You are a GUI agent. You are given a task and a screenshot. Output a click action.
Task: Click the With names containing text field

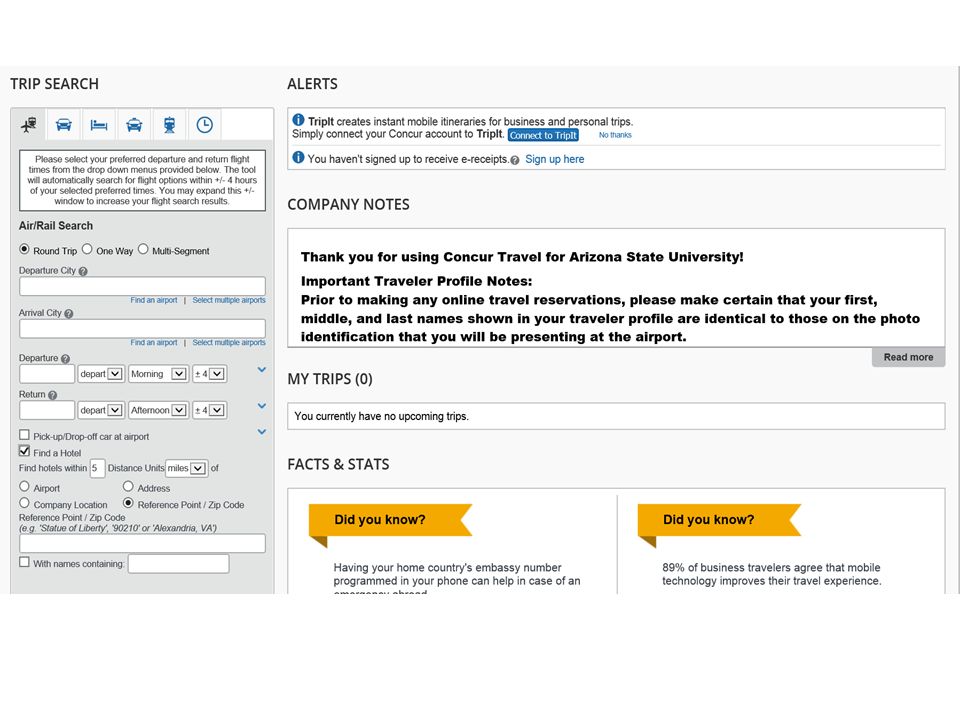coord(178,564)
